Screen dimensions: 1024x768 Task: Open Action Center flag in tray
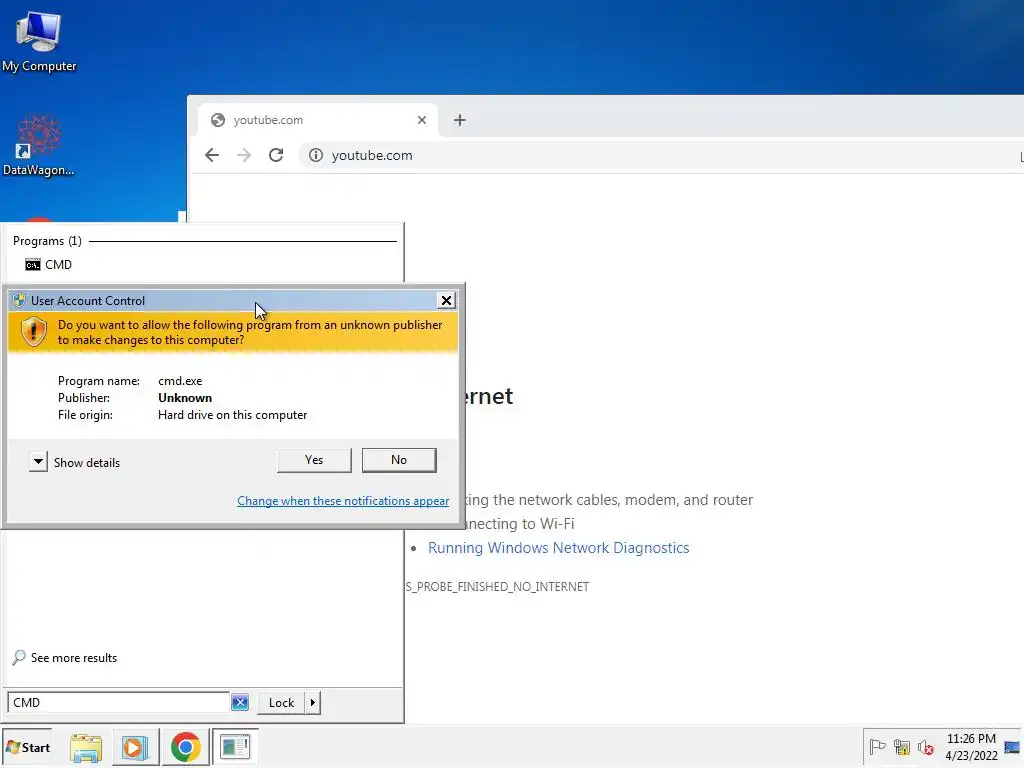tap(877, 746)
